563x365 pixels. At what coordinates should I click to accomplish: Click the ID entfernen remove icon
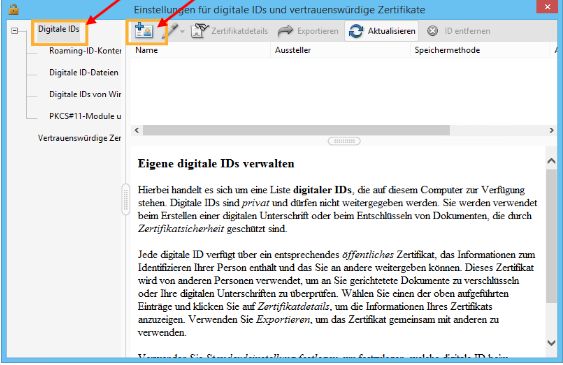coord(432,31)
